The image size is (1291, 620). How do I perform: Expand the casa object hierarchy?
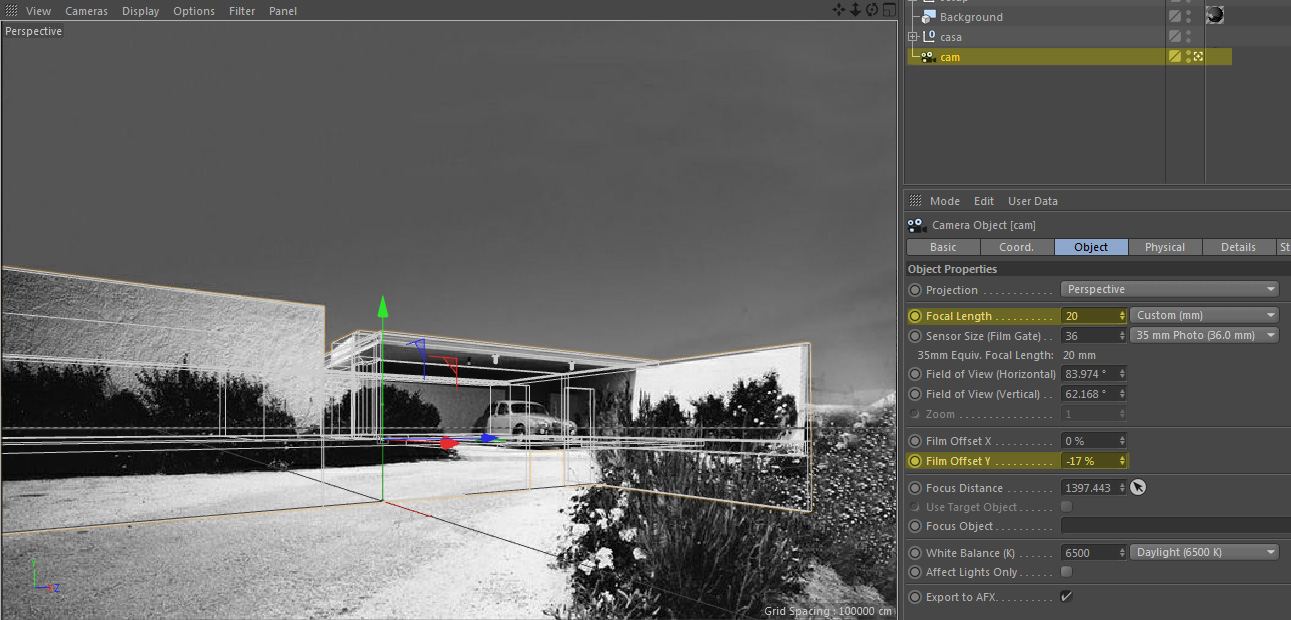coord(912,37)
